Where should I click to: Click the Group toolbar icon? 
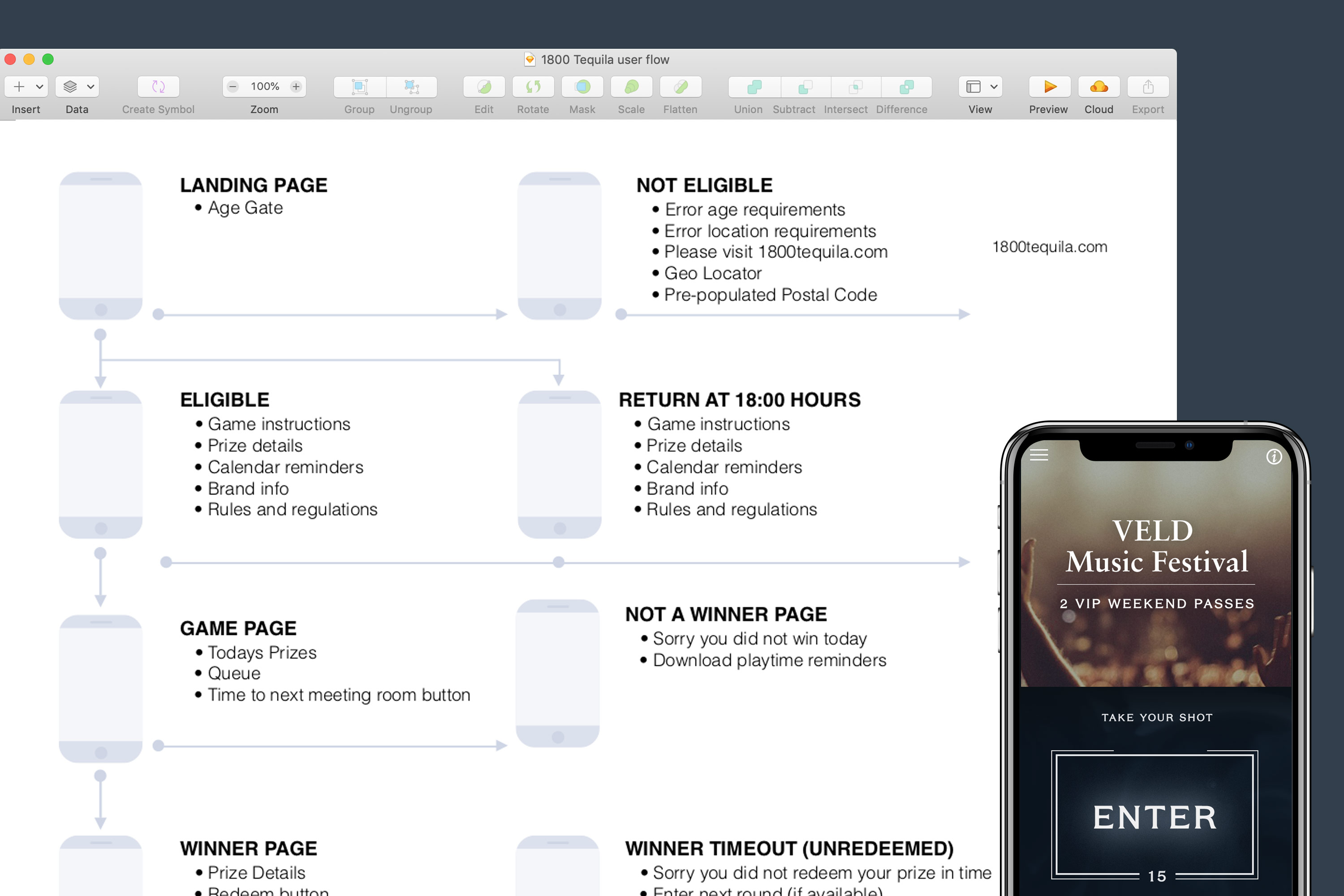[x=360, y=87]
